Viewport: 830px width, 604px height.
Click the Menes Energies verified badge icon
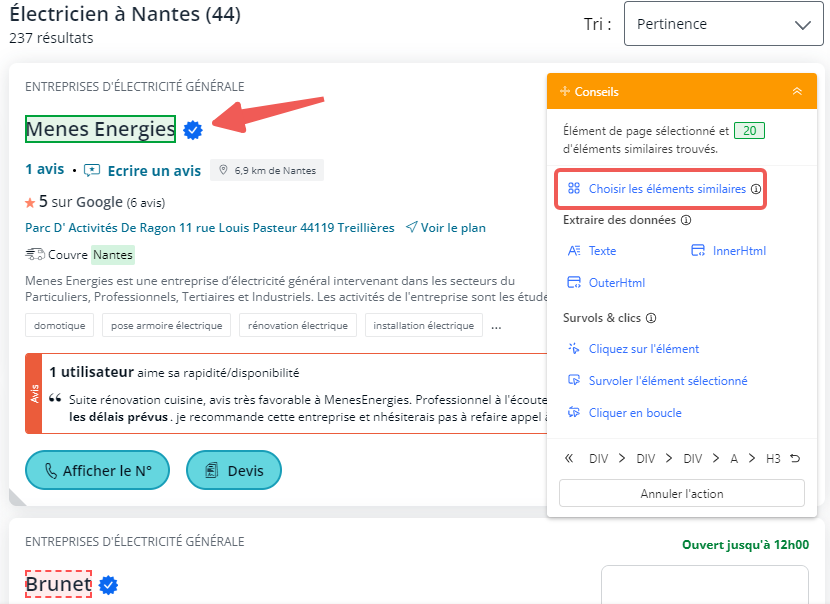[x=193, y=129]
